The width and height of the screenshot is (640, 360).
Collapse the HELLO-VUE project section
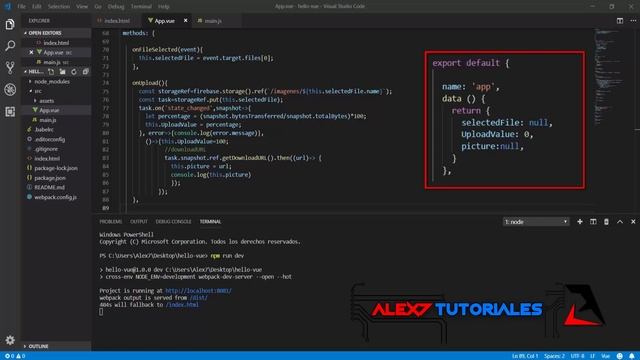(x=33, y=72)
